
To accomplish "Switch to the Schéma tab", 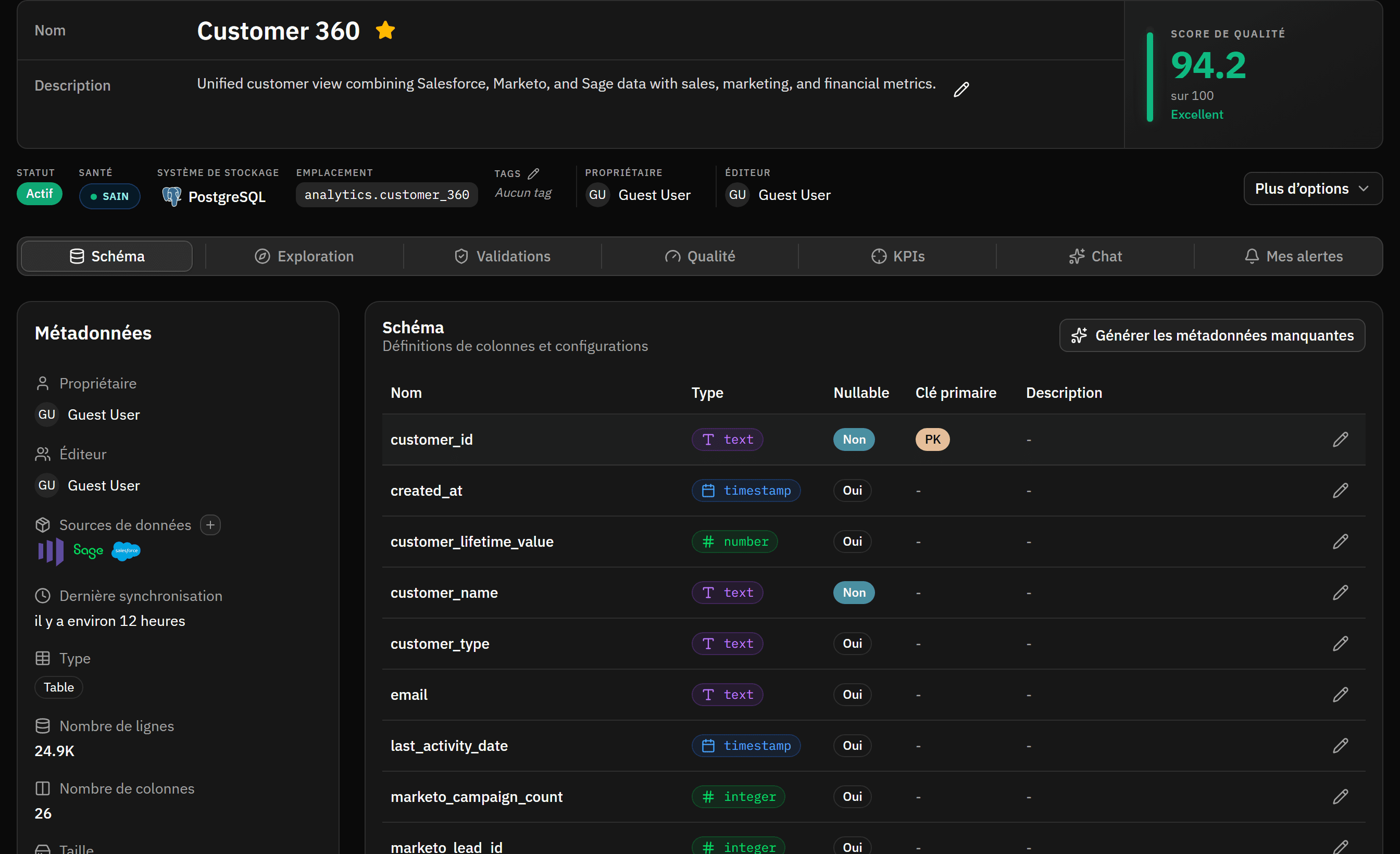I will tap(107, 256).
